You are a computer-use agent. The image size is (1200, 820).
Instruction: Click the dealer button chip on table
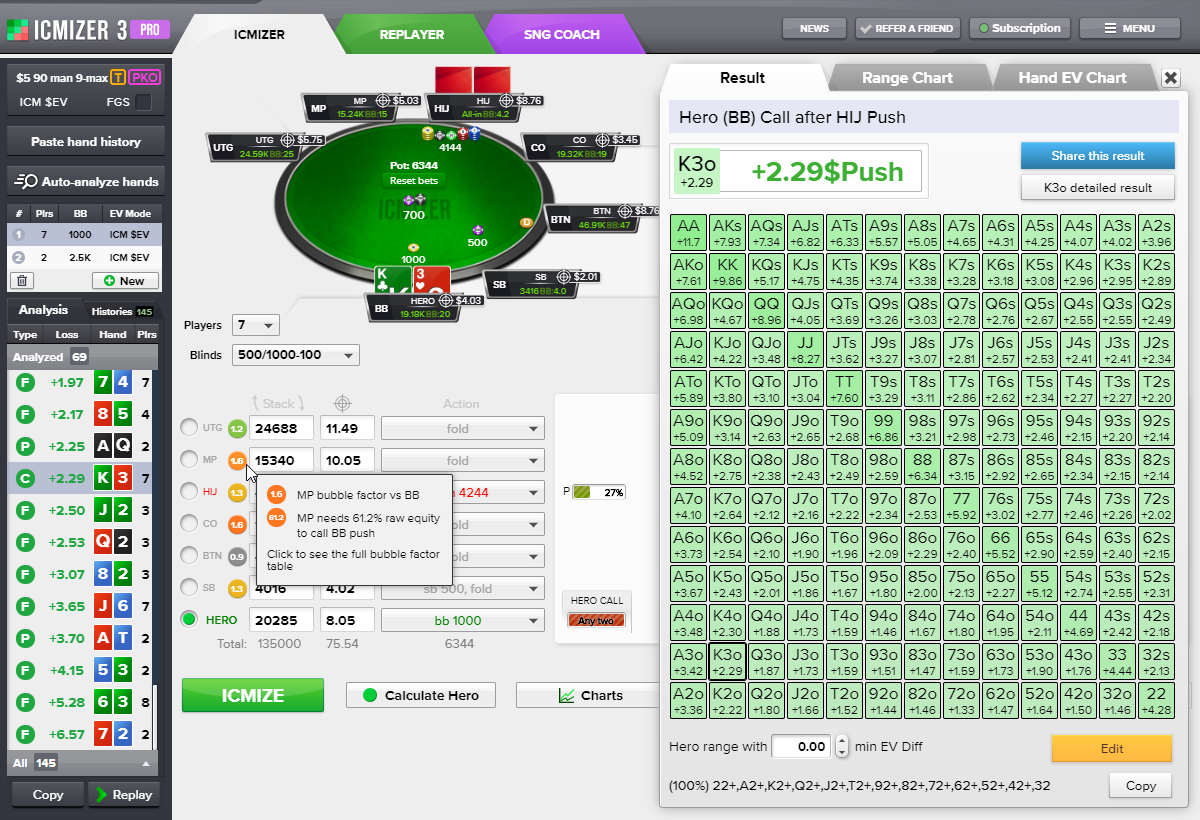click(526, 221)
